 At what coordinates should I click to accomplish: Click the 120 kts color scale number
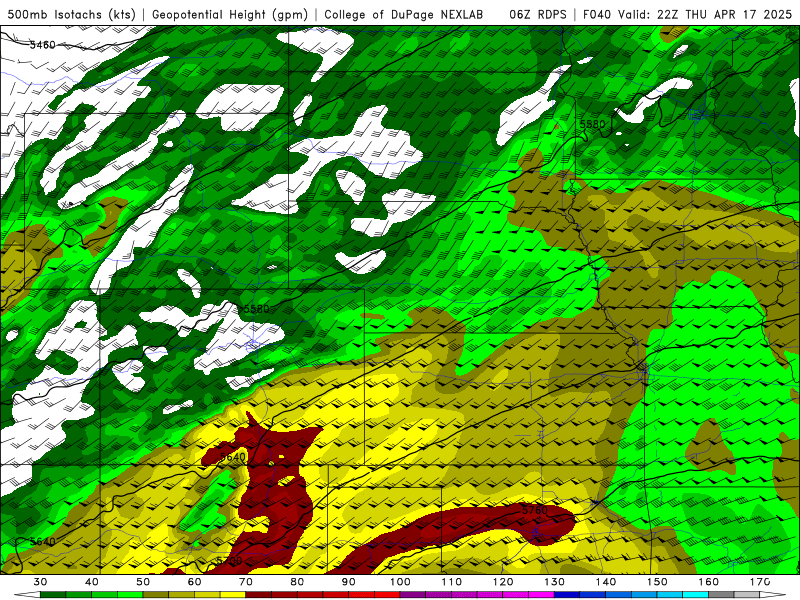(x=503, y=582)
